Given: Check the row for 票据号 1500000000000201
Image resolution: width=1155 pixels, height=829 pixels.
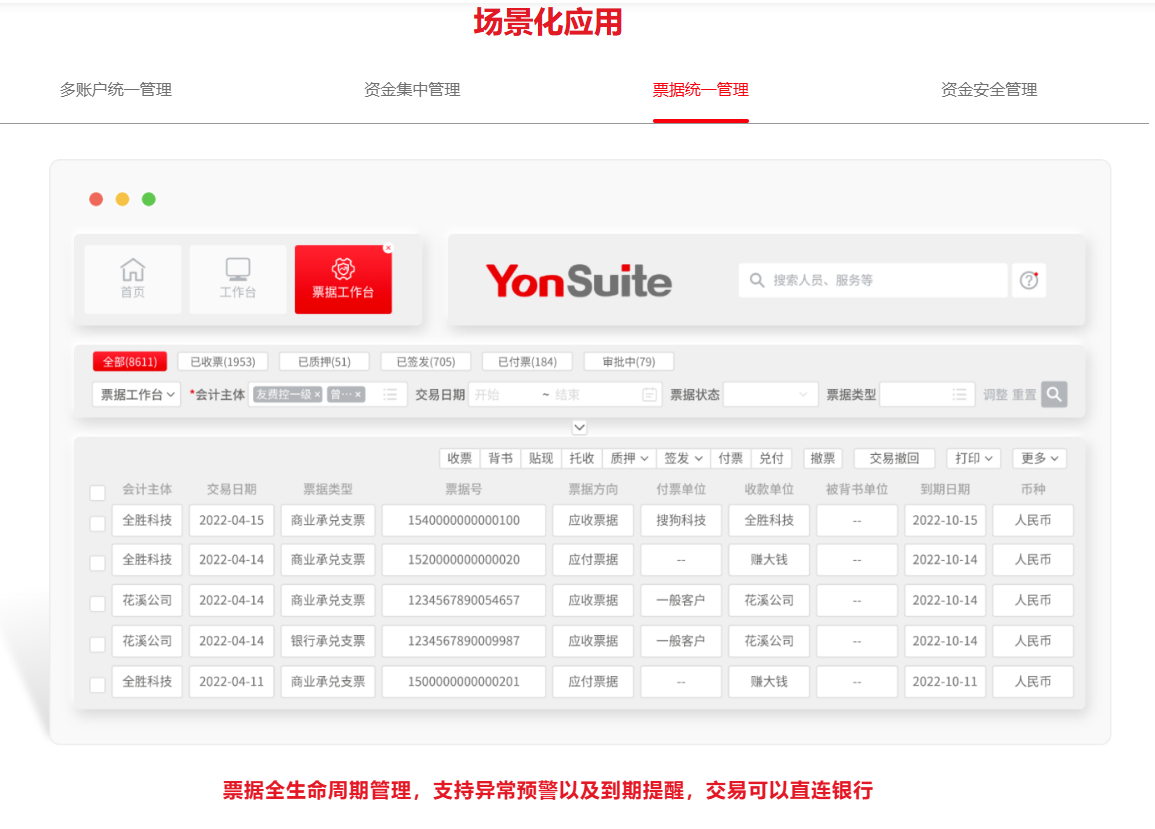Looking at the screenshot, I should click(x=97, y=685).
